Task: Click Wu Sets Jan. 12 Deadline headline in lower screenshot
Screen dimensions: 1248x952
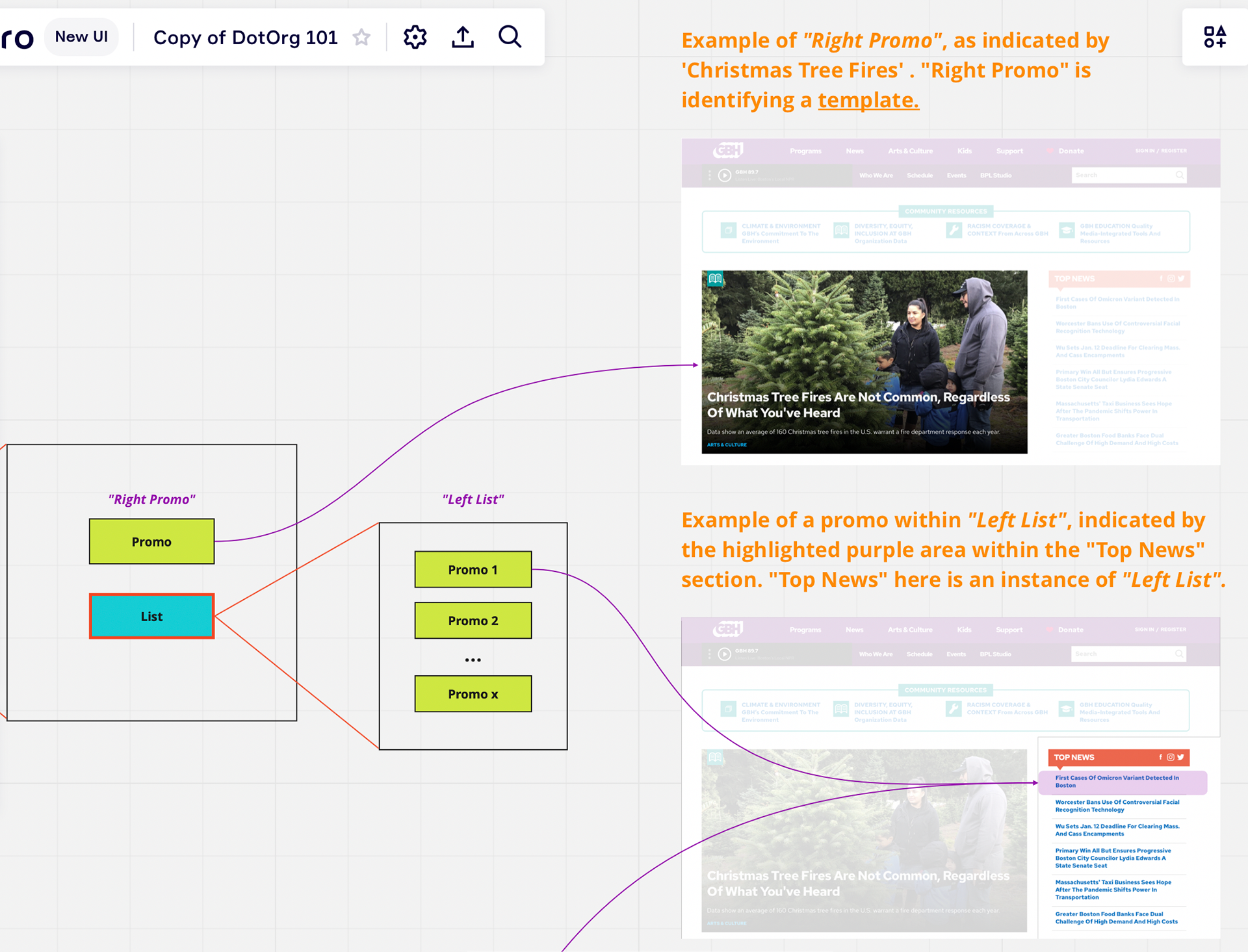Action: point(1117,830)
